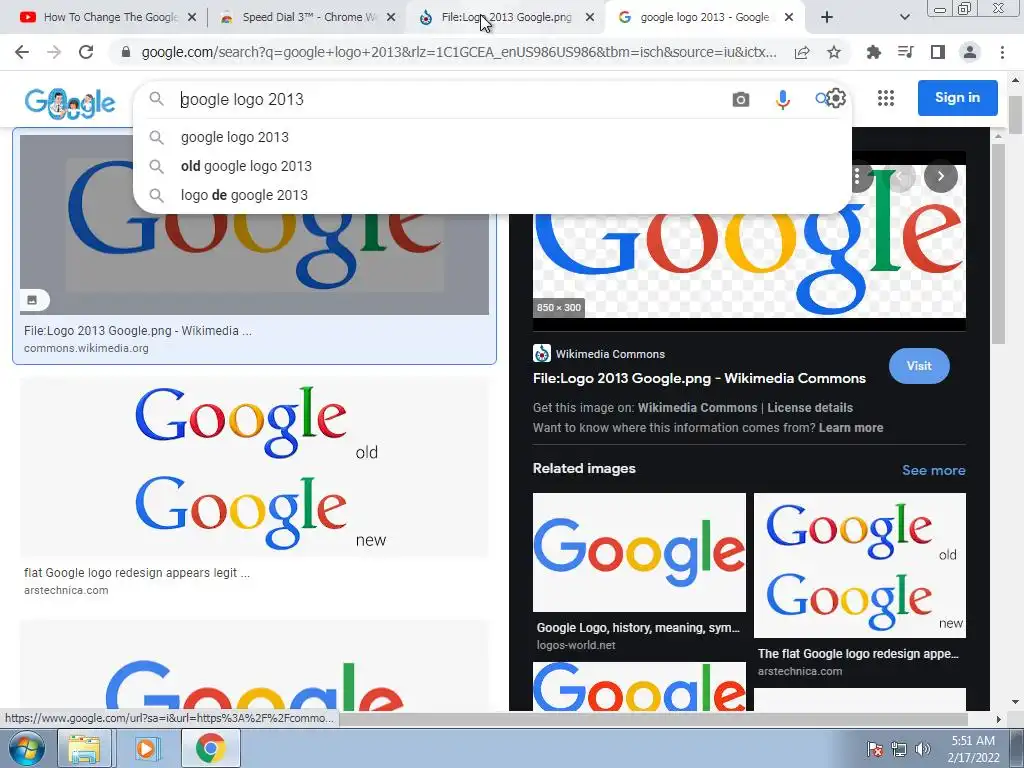Image resolution: width=1024 pixels, height=768 pixels.
Task: Click the Chrome taskbar icon
Action: tap(210, 748)
